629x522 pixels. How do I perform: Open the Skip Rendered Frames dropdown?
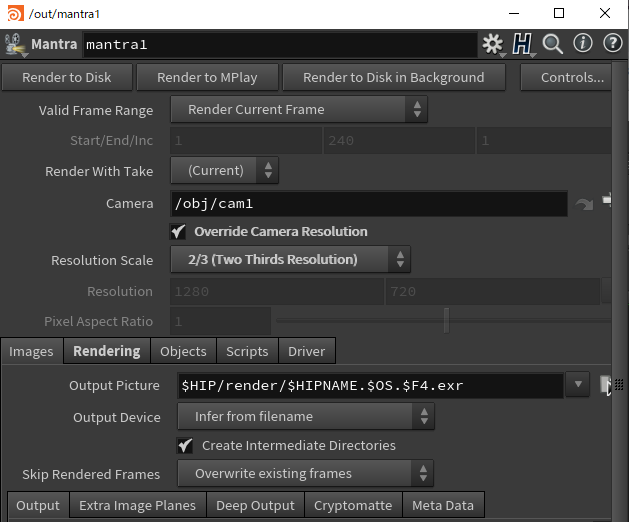[x=306, y=473]
